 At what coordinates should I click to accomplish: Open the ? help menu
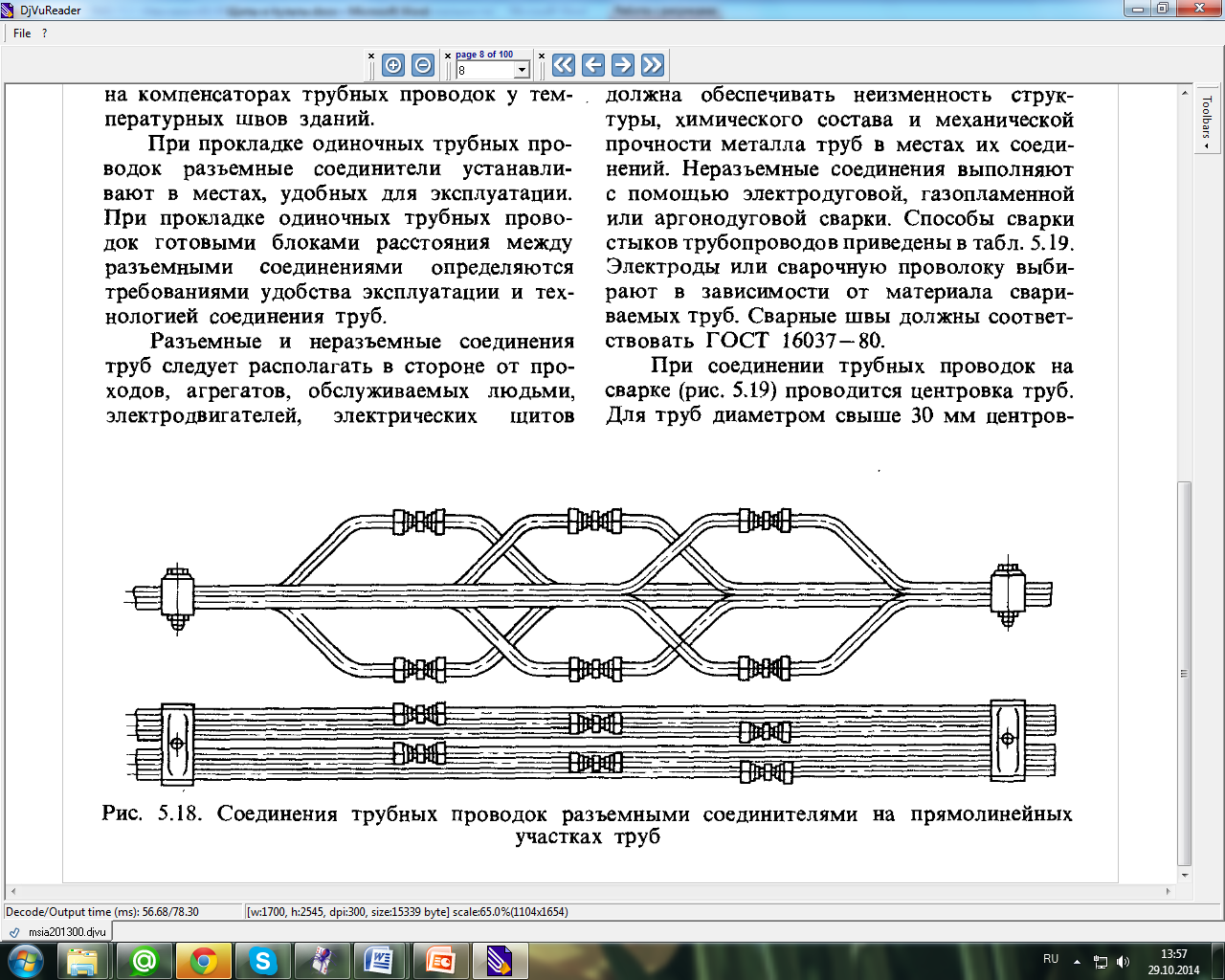(44, 33)
